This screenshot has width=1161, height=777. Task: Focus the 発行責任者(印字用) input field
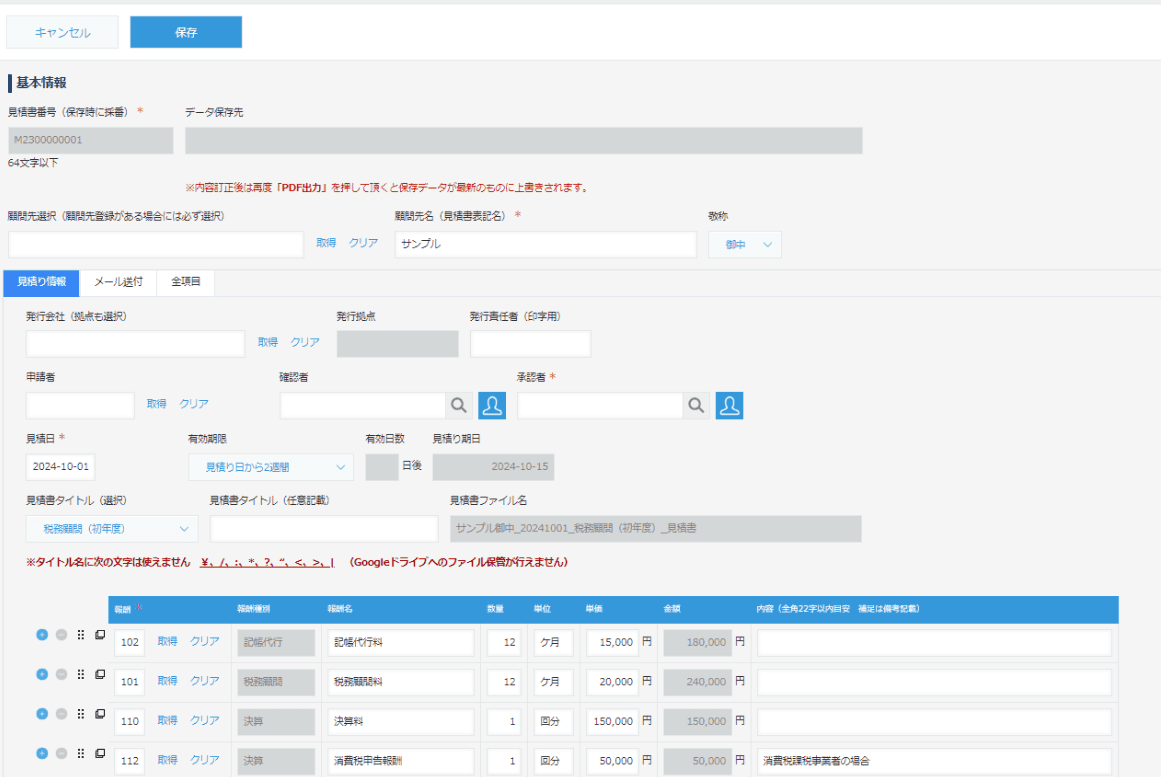(x=530, y=344)
